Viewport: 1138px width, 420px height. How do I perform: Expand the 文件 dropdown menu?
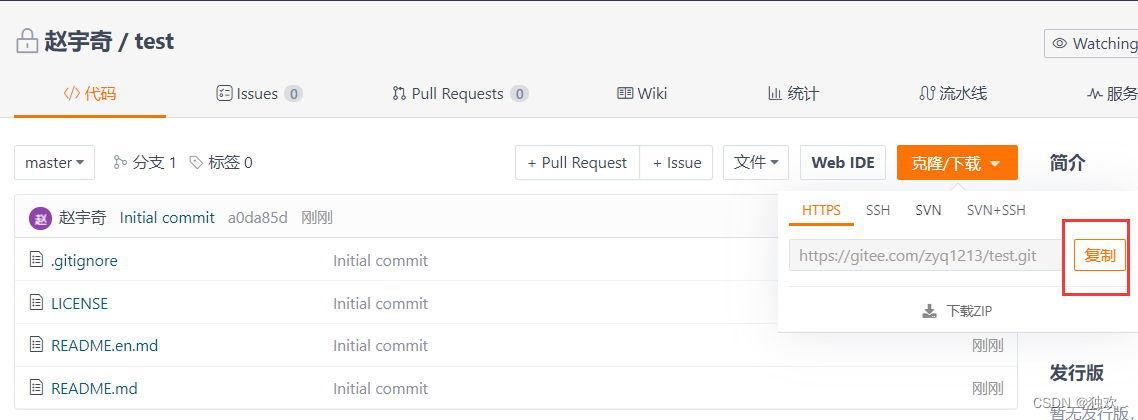[x=756, y=162]
